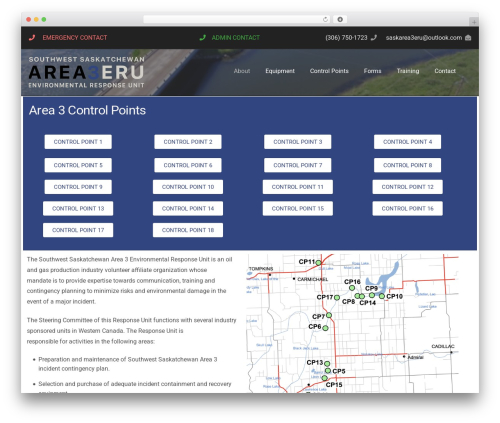The image size is (500, 423).
Task: Select the Control Point 5 button
Action: click(78, 165)
